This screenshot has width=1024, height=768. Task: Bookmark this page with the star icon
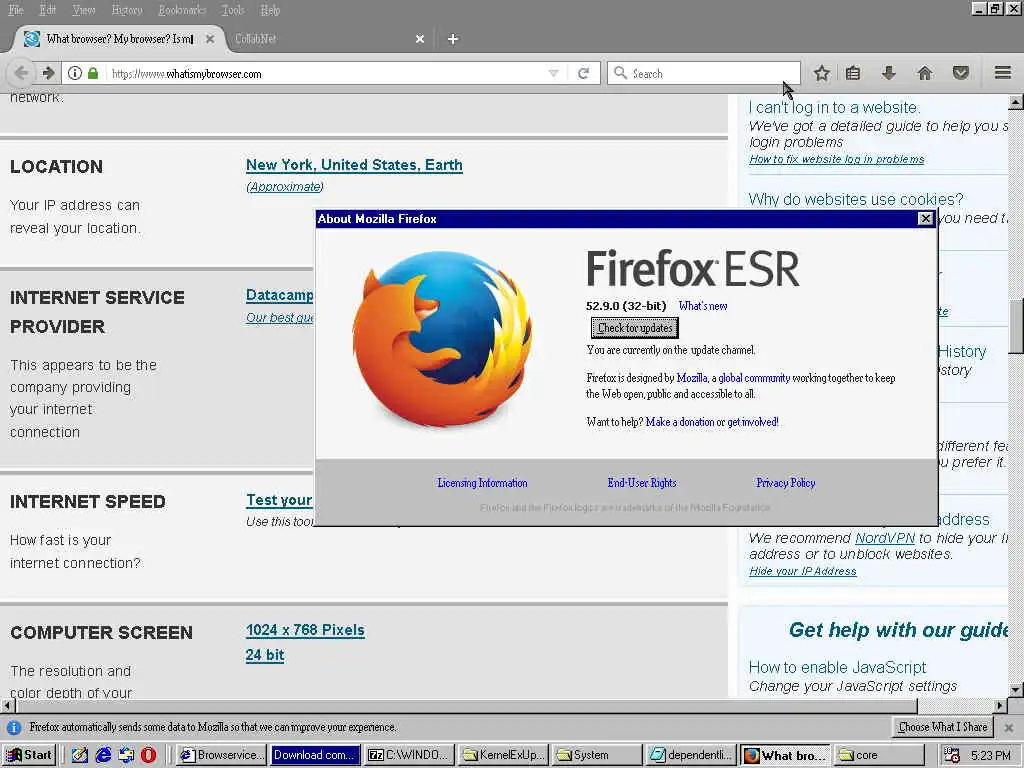(x=822, y=73)
